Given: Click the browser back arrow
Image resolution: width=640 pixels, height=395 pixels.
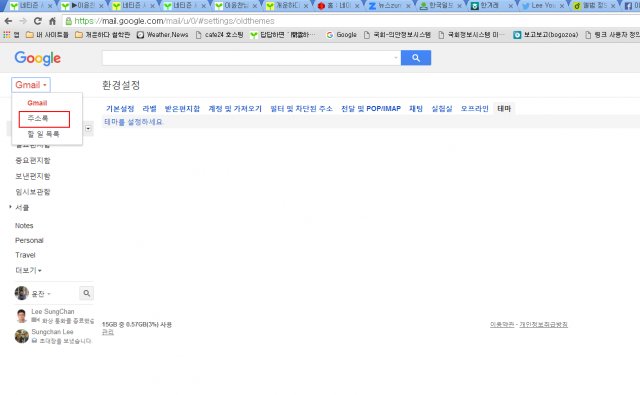Looking at the screenshot, I should pos(8,21).
